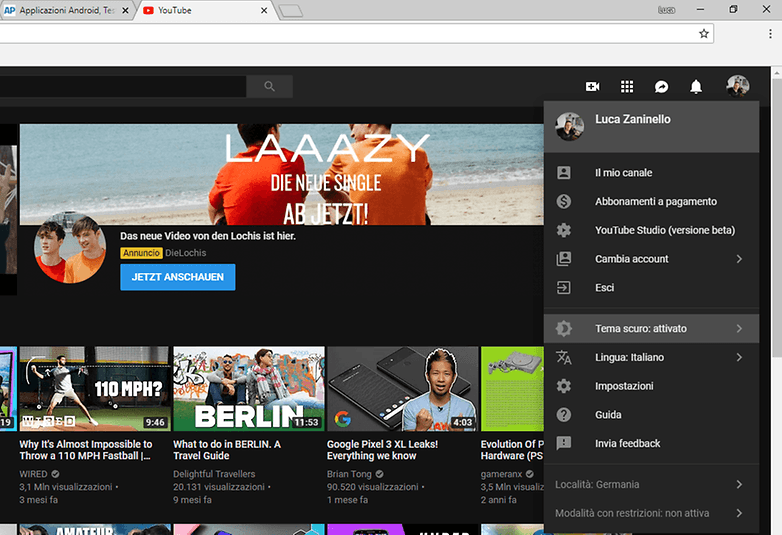The width and height of the screenshot is (782, 535).
Task: Open What to do in BERLIN title
Action: point(227,450)
